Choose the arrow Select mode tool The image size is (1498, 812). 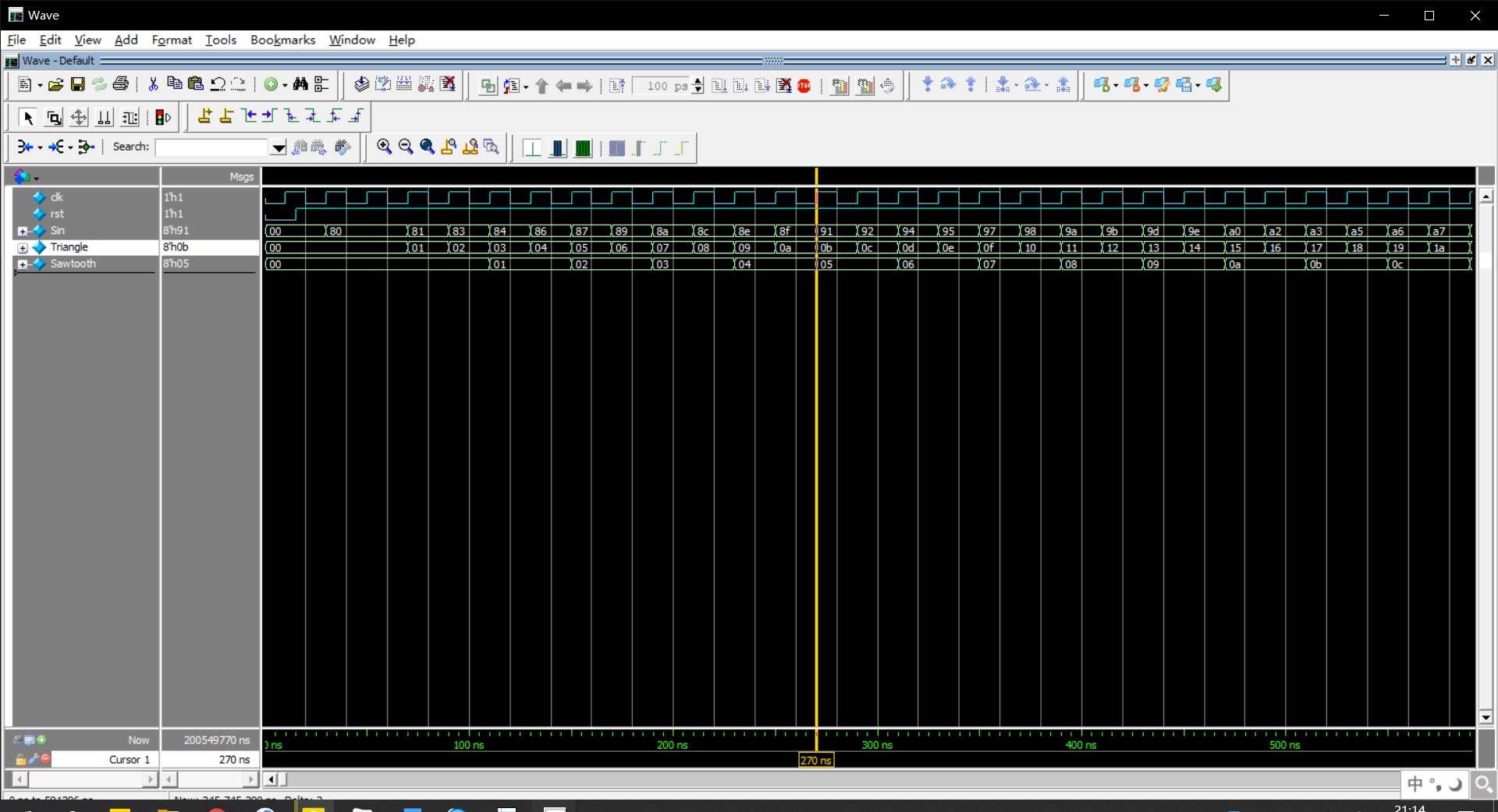pos(28,118)
